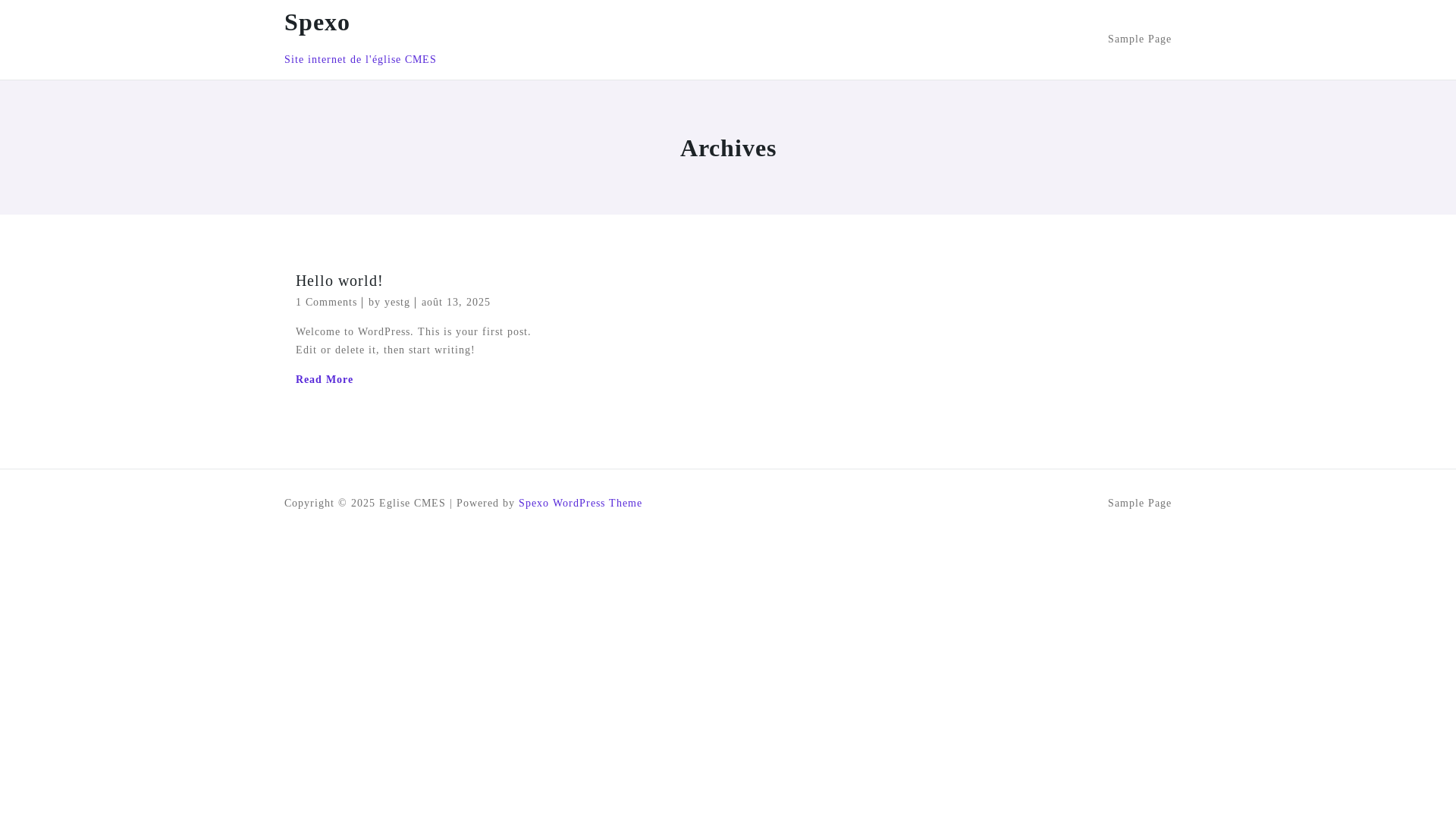Open Sample Page in the header menu
Screen dimensions: 1456x819
coord(1139,39)
